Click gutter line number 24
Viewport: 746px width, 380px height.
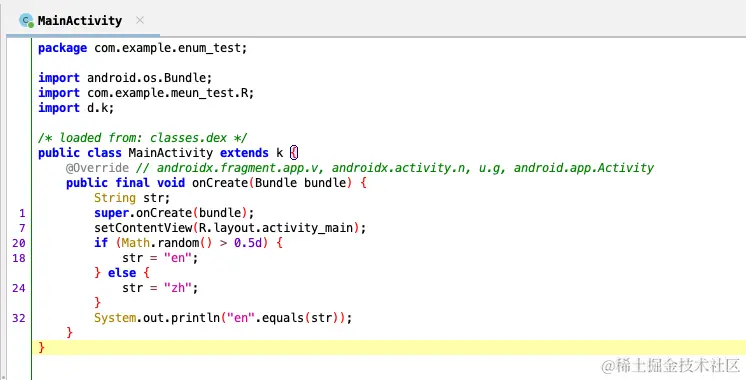[19, 288]
